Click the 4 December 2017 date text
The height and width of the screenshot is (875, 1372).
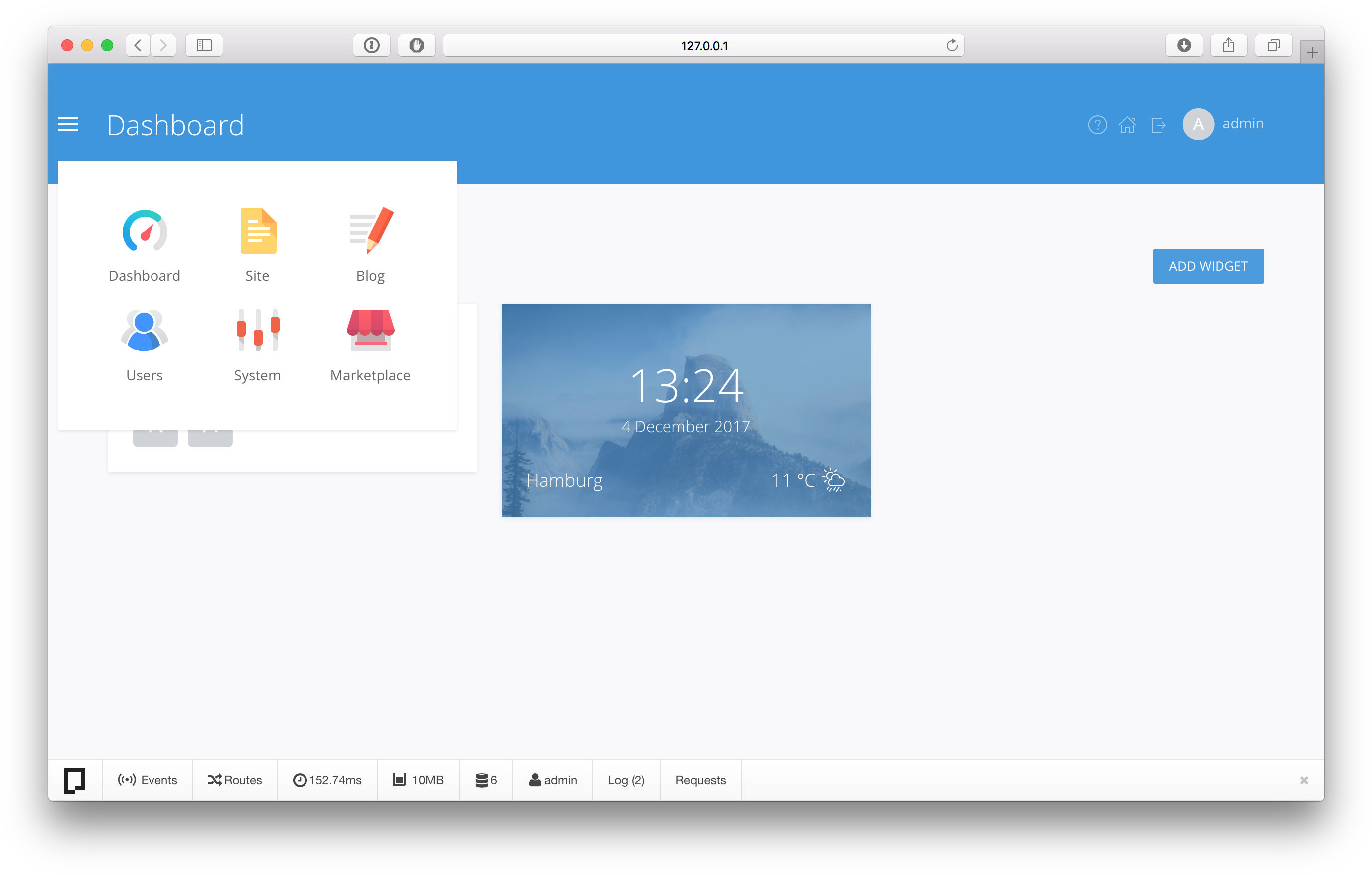click(685, 426)
